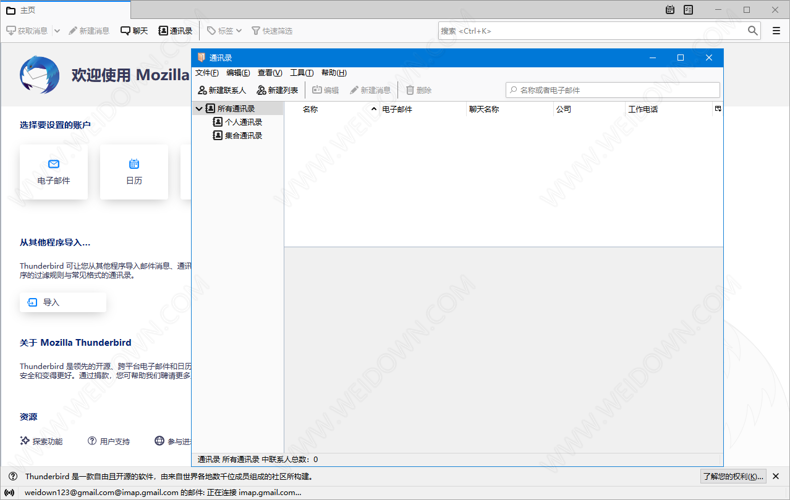Collapse the 所有通讯录 tree node
790x500 pixels.
200,109
